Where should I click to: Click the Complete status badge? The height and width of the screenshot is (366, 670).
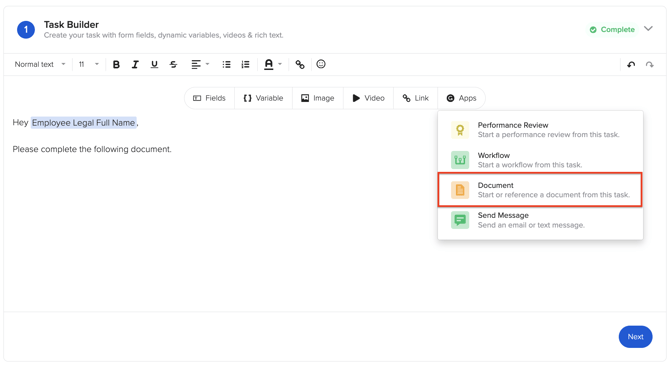612,29
